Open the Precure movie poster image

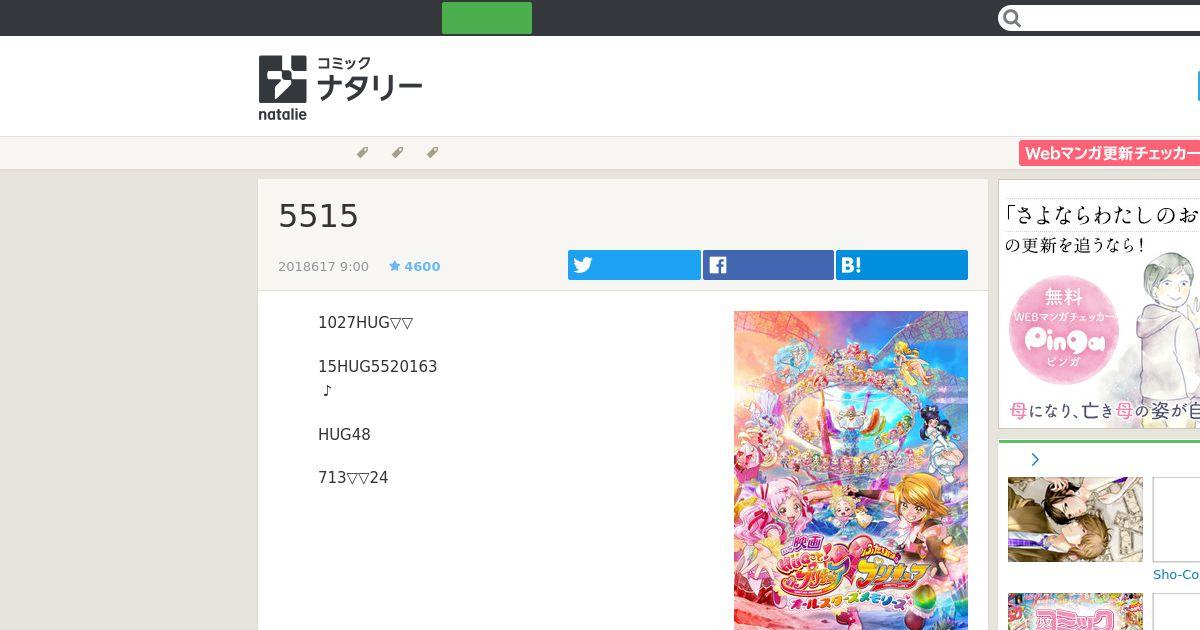click(851, 470)
